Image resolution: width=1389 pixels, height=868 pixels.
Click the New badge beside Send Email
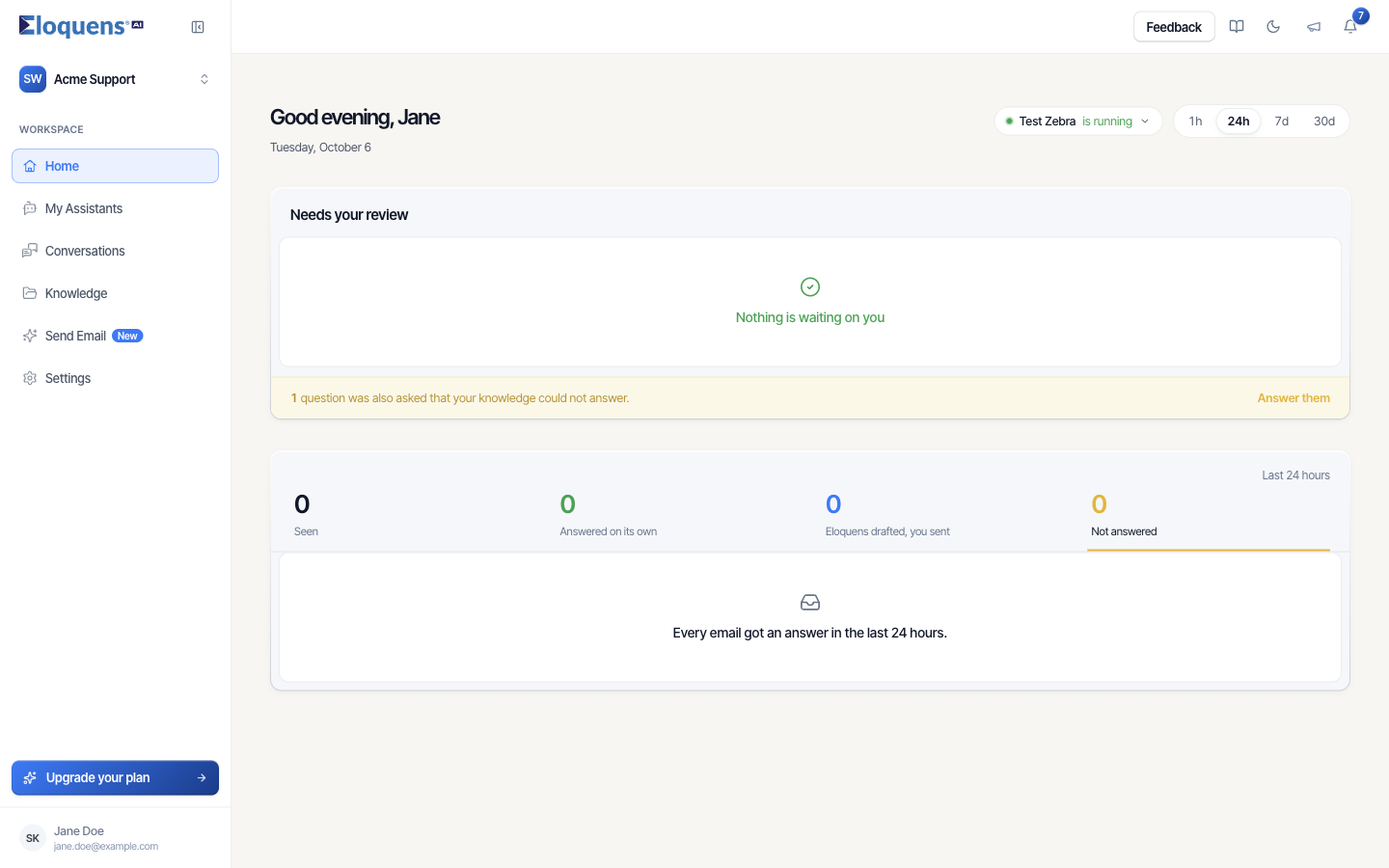pyautogui.click(x=127, y=336)
